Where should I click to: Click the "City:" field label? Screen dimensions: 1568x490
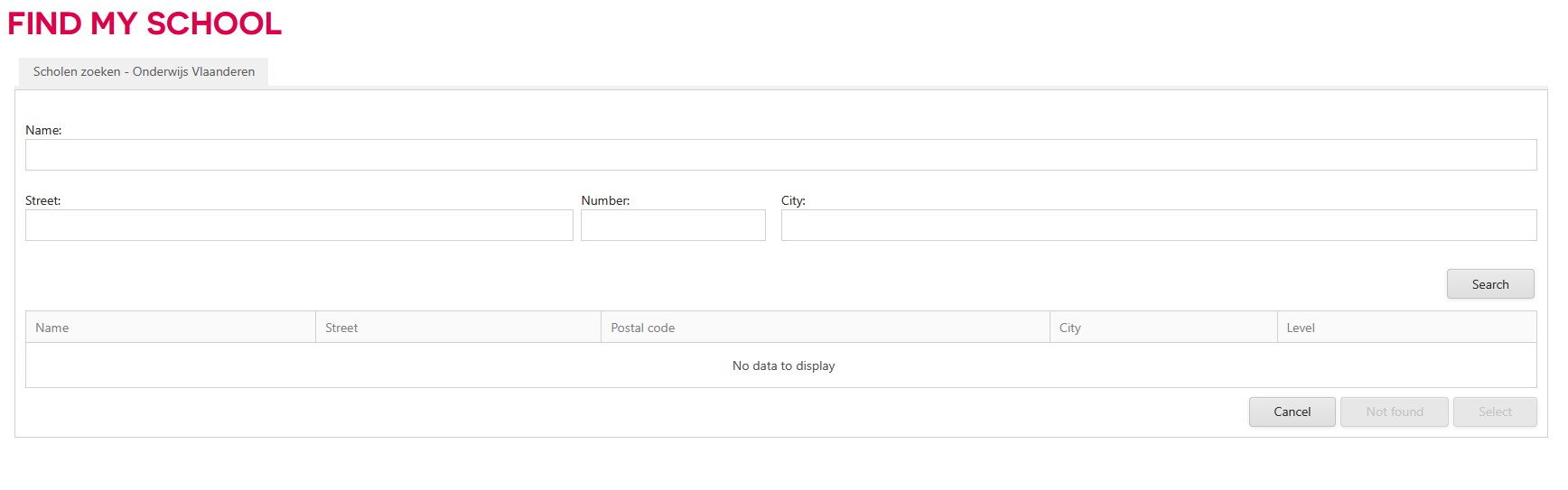coord(793,200)
